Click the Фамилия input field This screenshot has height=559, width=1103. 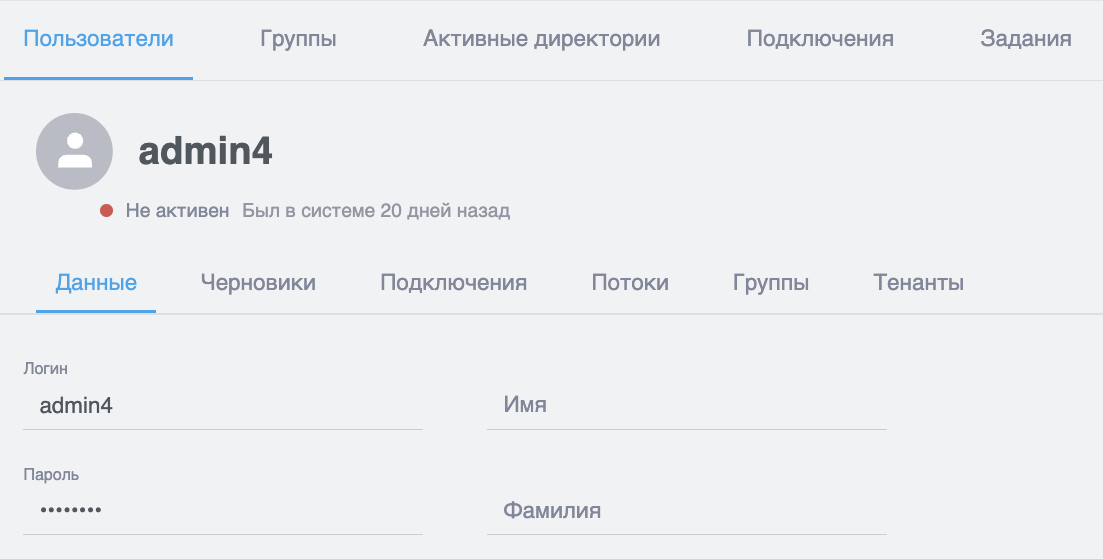[686, 510]
